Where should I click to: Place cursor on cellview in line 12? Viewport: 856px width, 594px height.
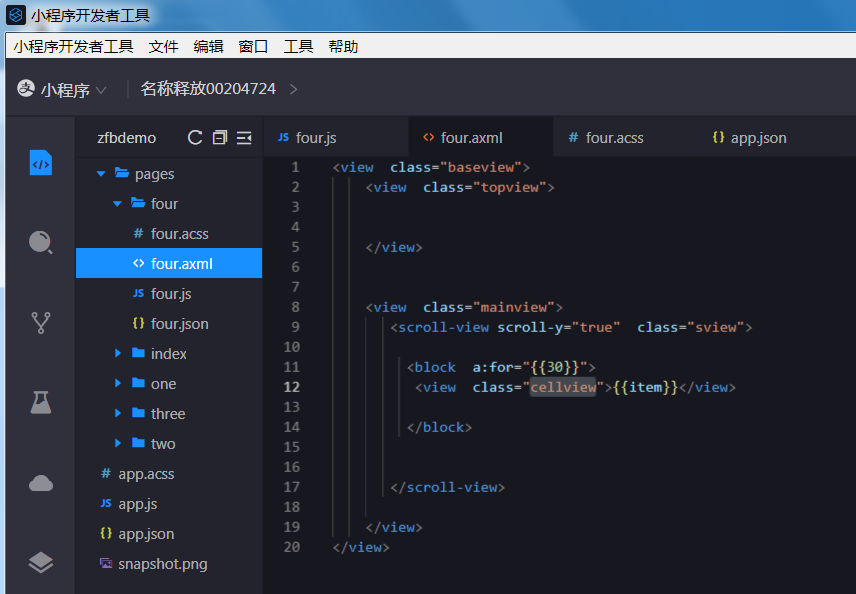[x=563, y=387]
